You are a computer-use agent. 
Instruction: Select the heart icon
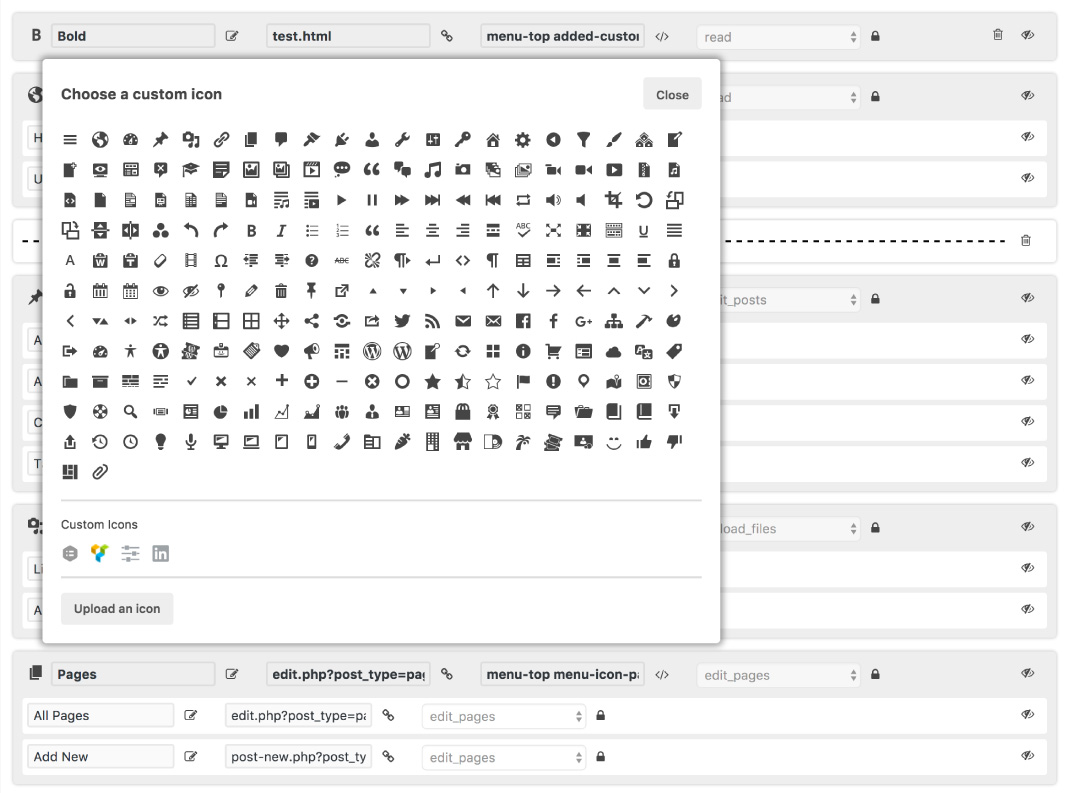click(281, 351)
